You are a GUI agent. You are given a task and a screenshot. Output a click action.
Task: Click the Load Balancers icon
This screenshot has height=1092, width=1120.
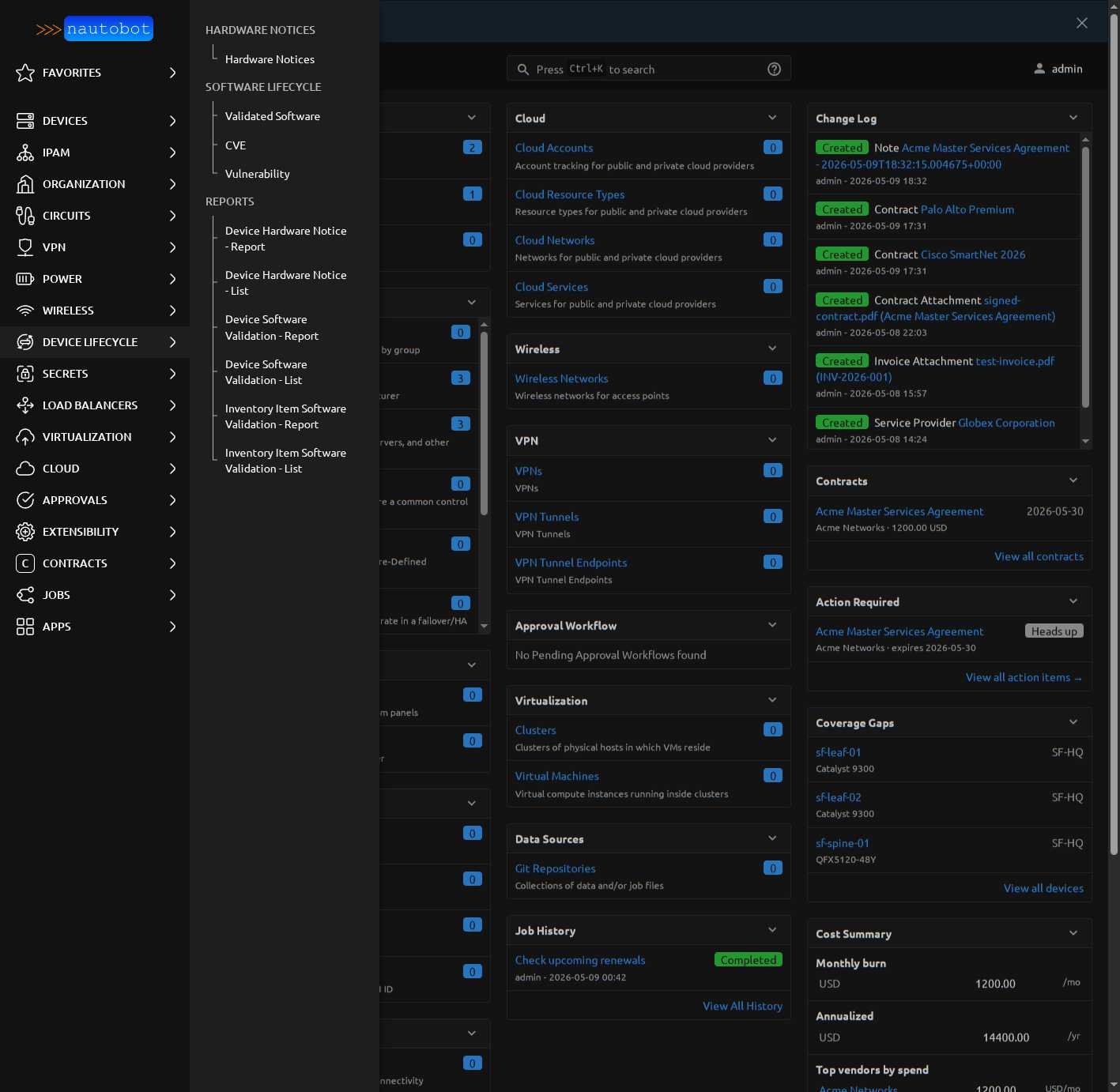(x=25, y=405)
